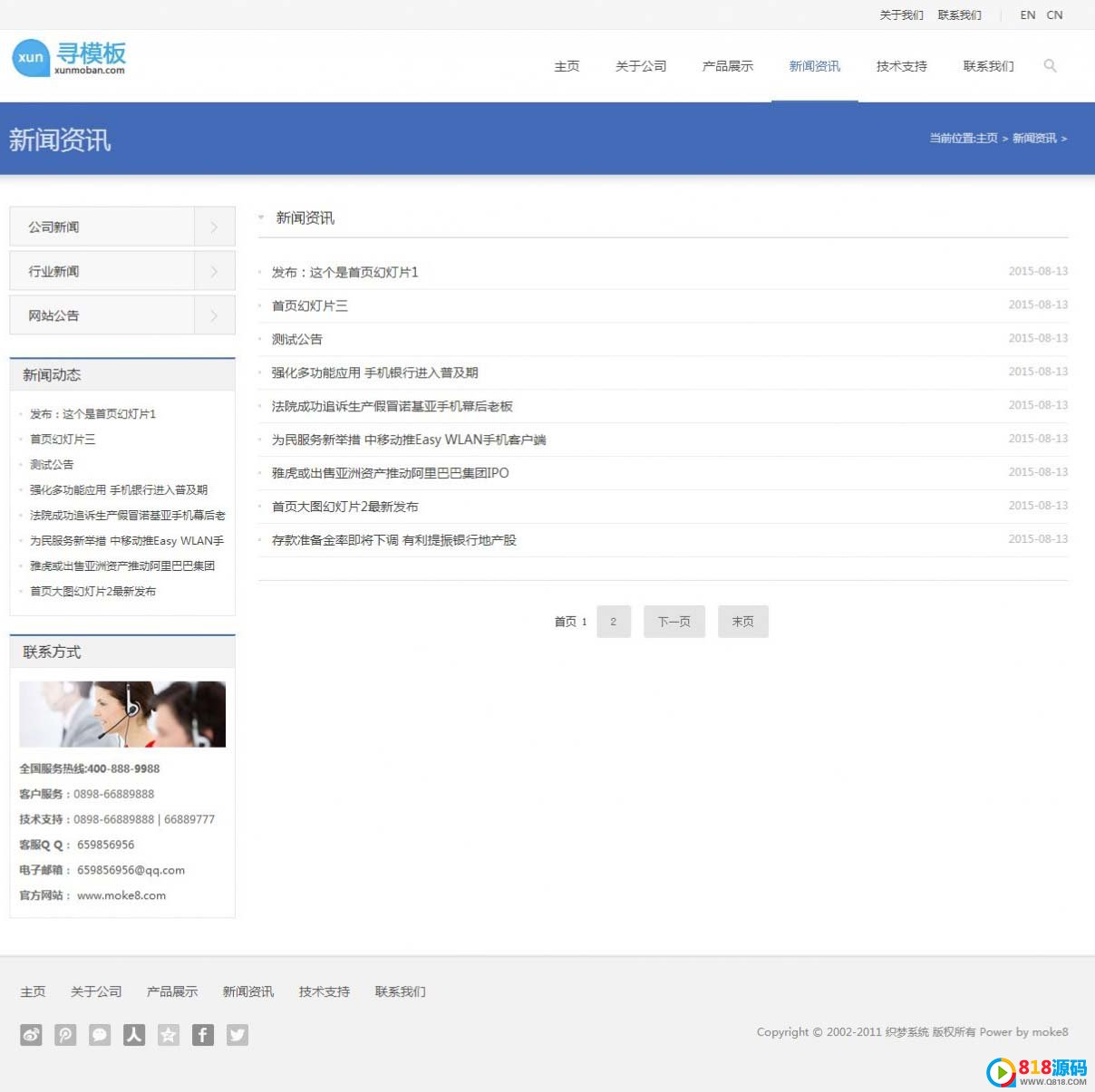
Task: Open the Twitter bird icon in footer
Action: pos(237,1035)
